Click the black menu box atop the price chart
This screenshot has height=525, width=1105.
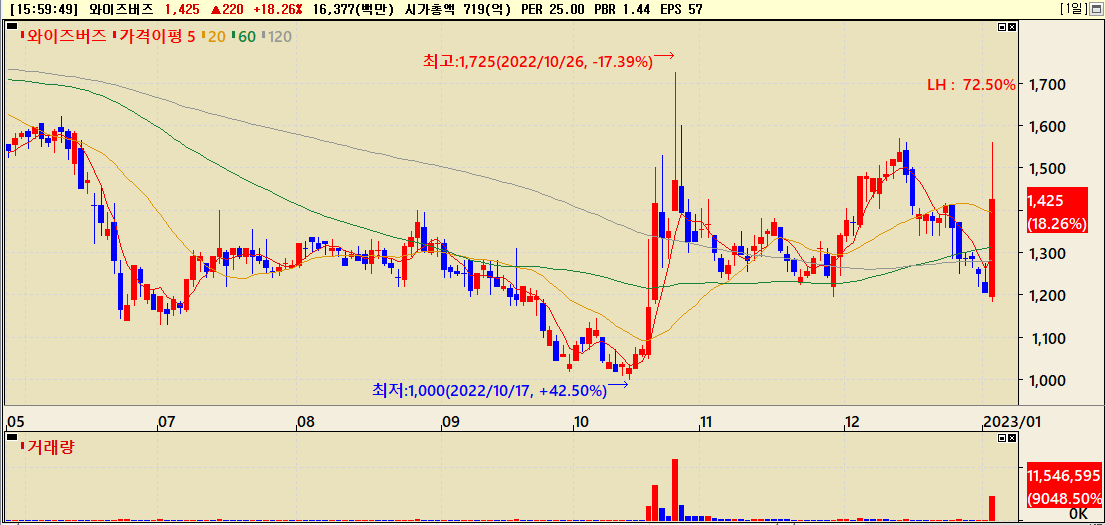pos(11,27)
